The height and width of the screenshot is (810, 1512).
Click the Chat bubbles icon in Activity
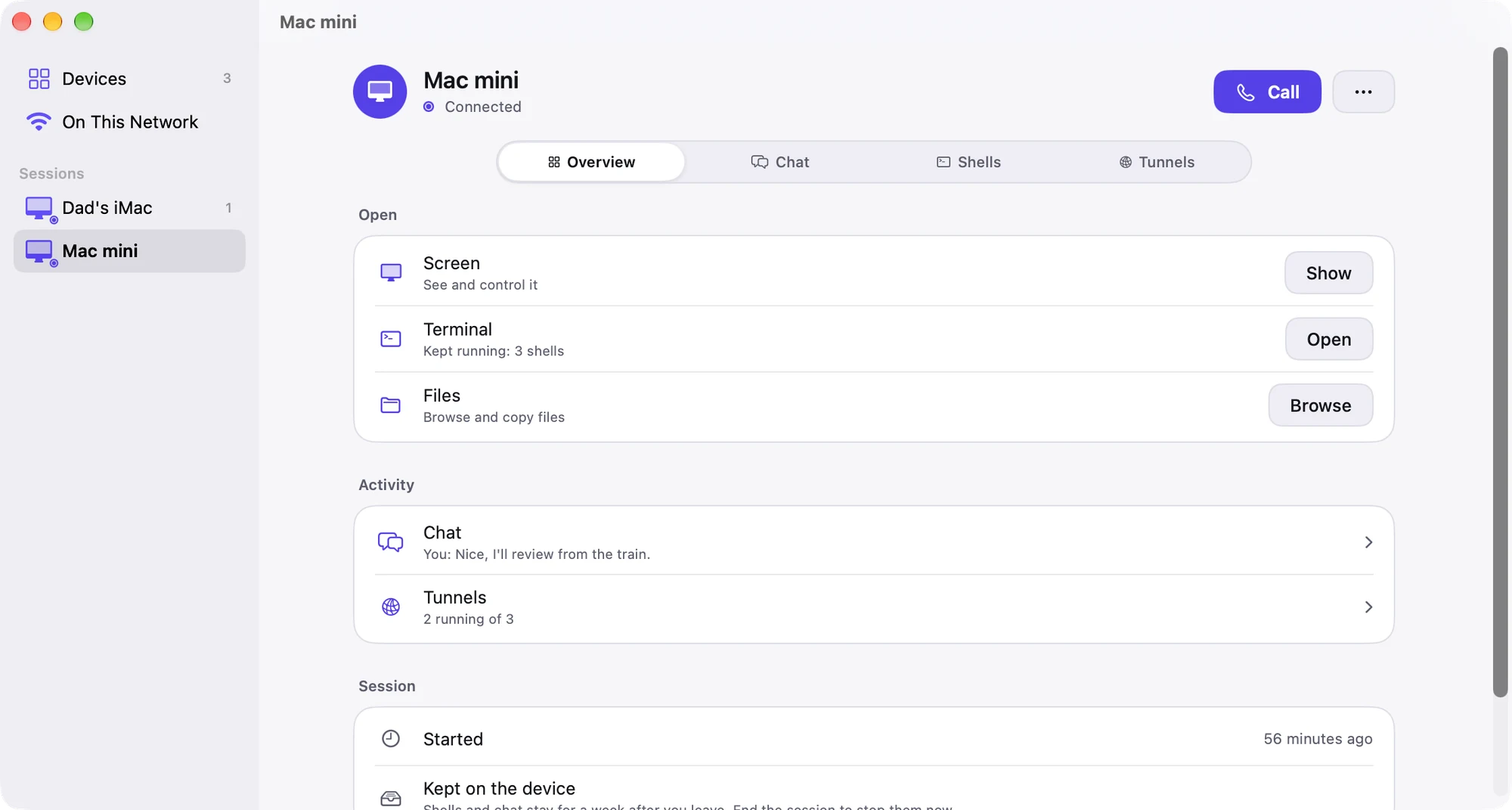click(391, 542)
